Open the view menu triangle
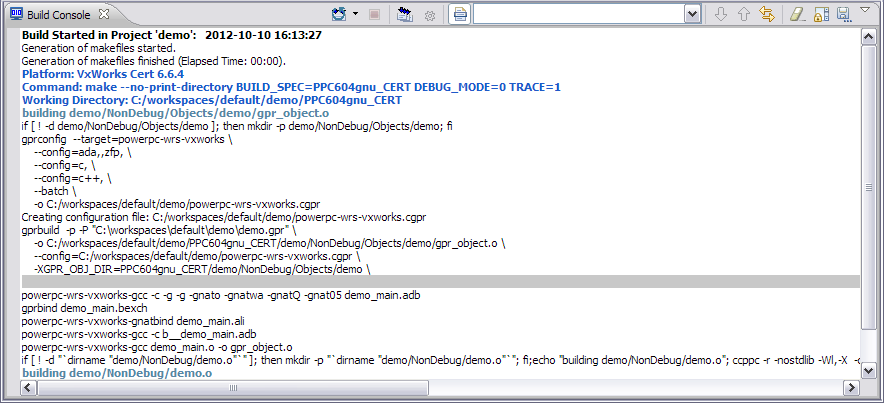The image size is (884, 403). coord(865,10)
